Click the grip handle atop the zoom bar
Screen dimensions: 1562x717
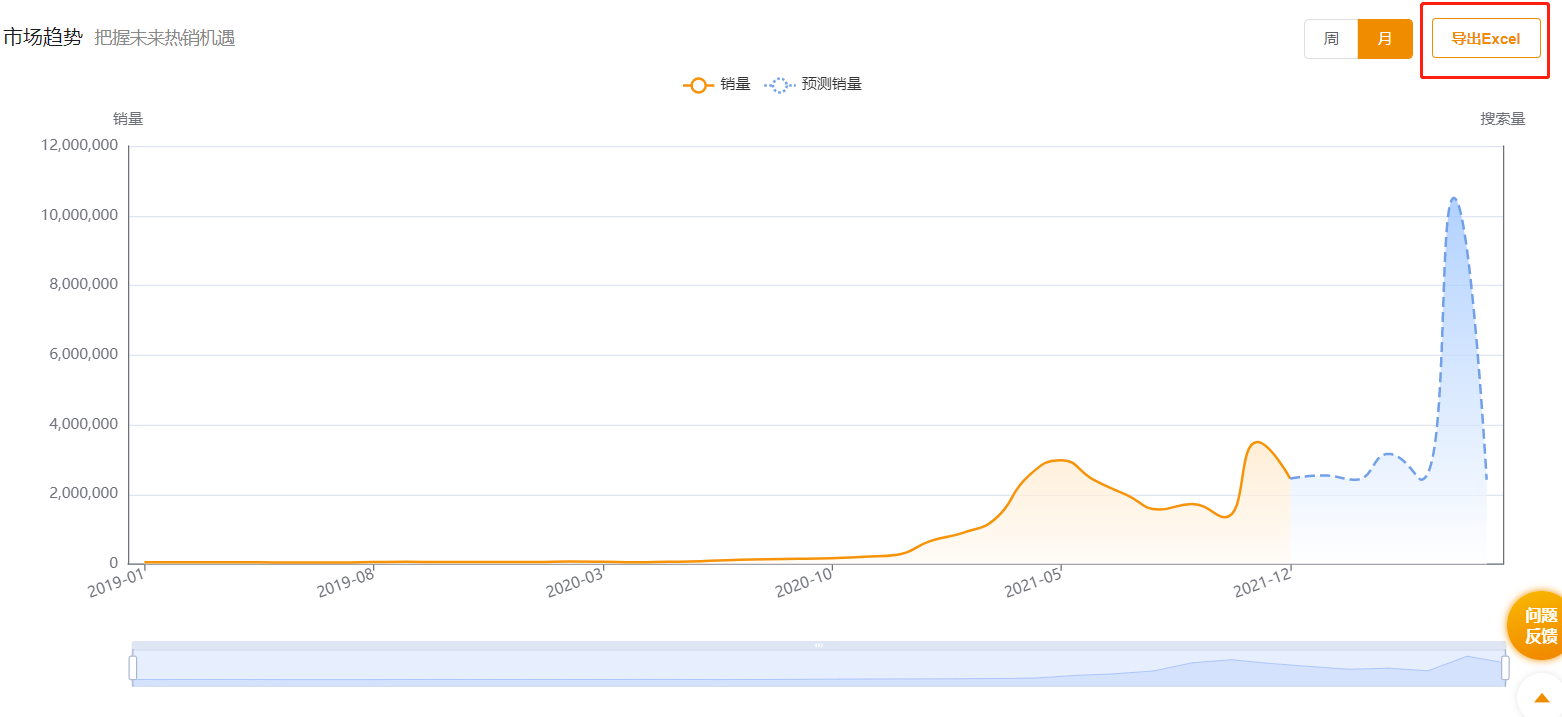(818, 645)
